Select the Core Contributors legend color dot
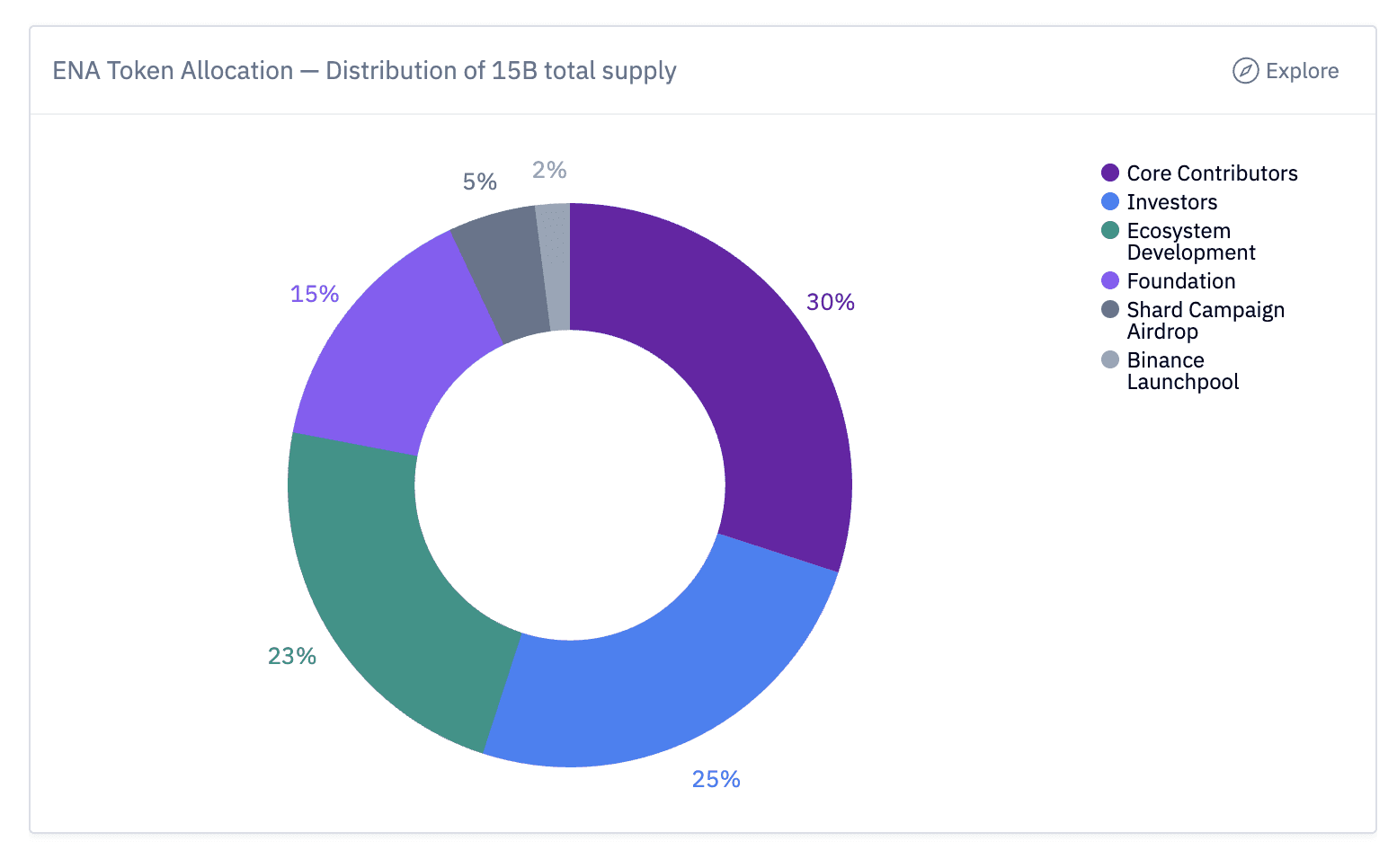The height and width of the screenshot is (868, 1397). 1108,172
